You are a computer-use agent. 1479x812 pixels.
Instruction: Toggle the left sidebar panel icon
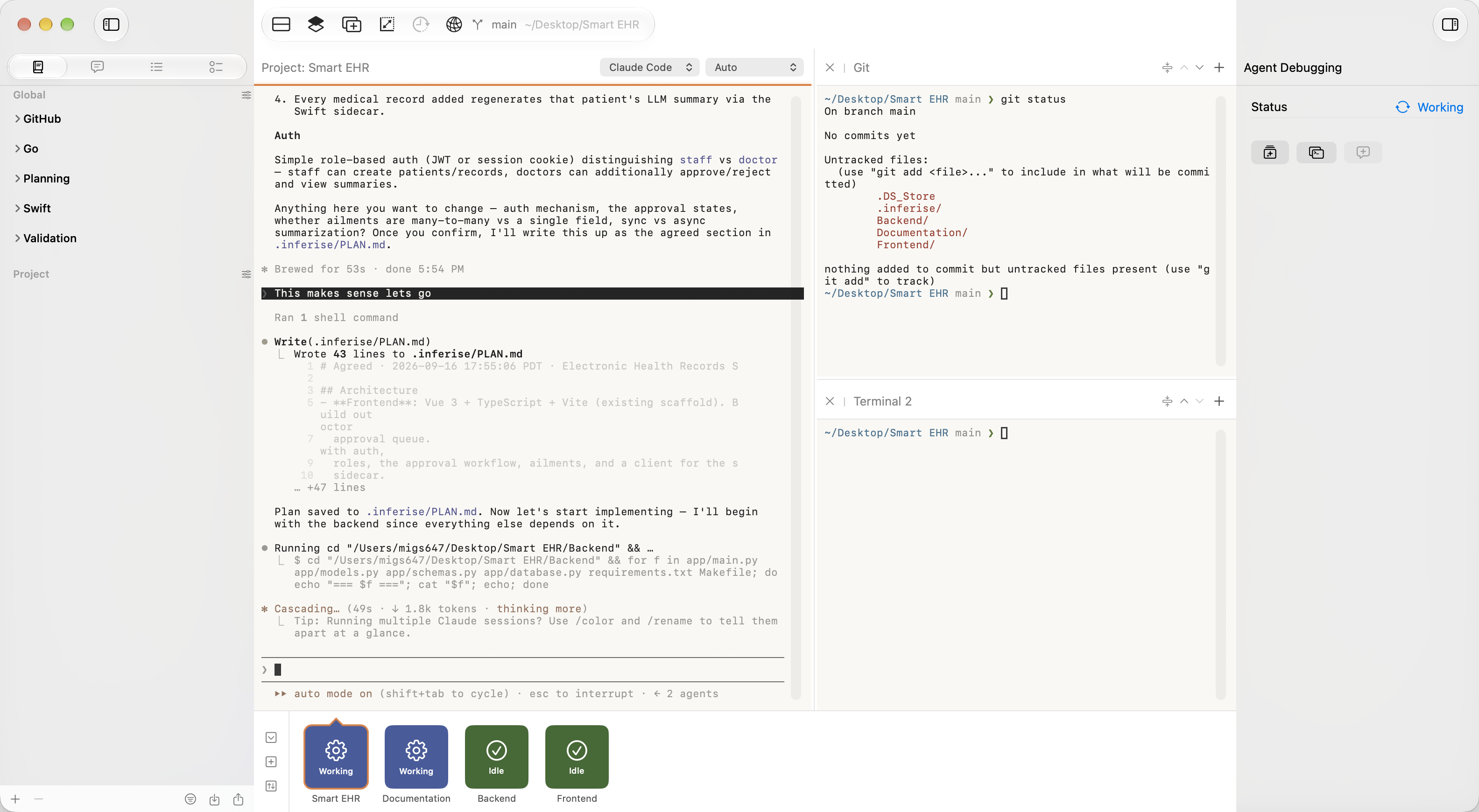click(111, 24)
